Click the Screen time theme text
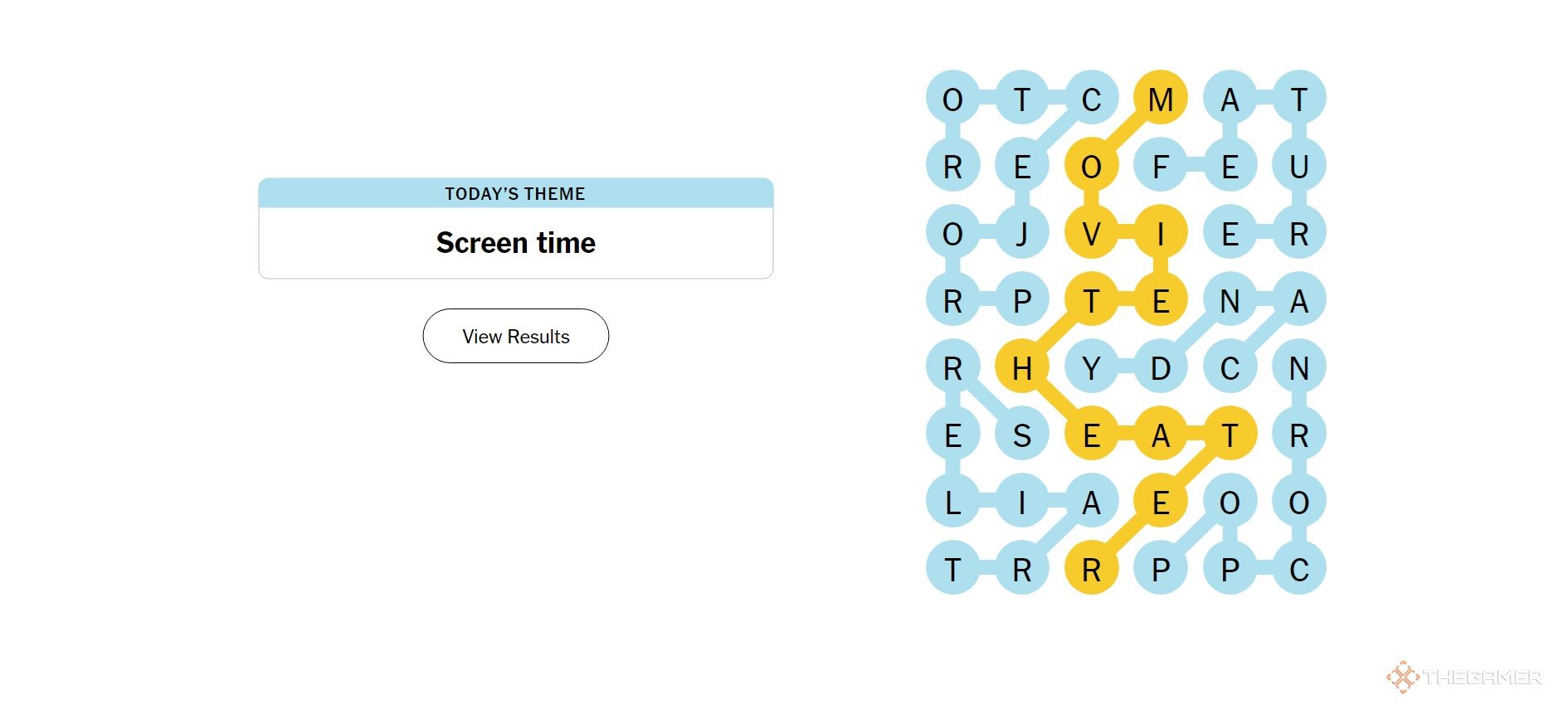This screenshot has height=719, width=1568. [x=515, y=243]
